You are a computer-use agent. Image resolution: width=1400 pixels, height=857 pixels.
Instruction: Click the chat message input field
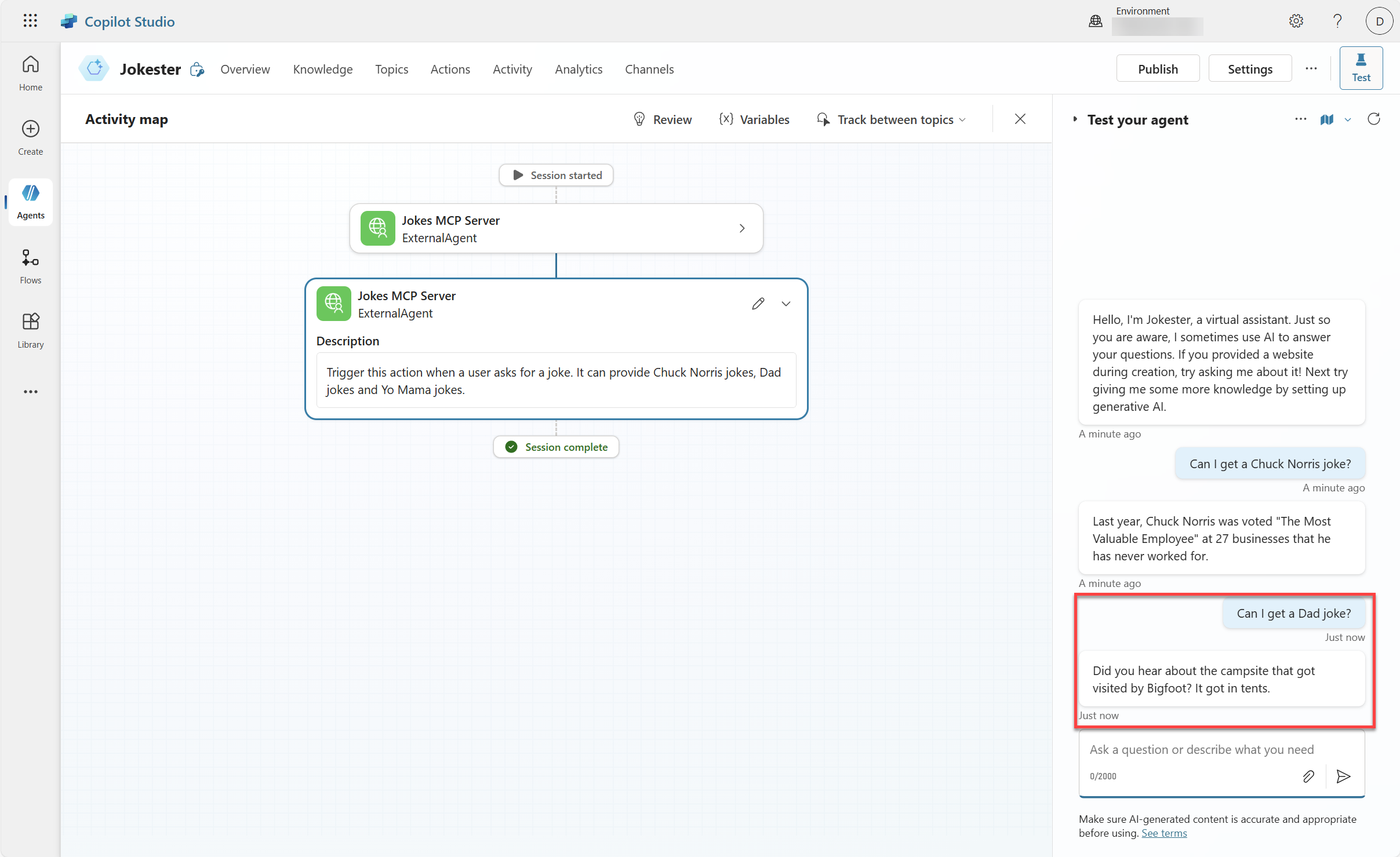pyautogui.click(x=1201, y=750)
